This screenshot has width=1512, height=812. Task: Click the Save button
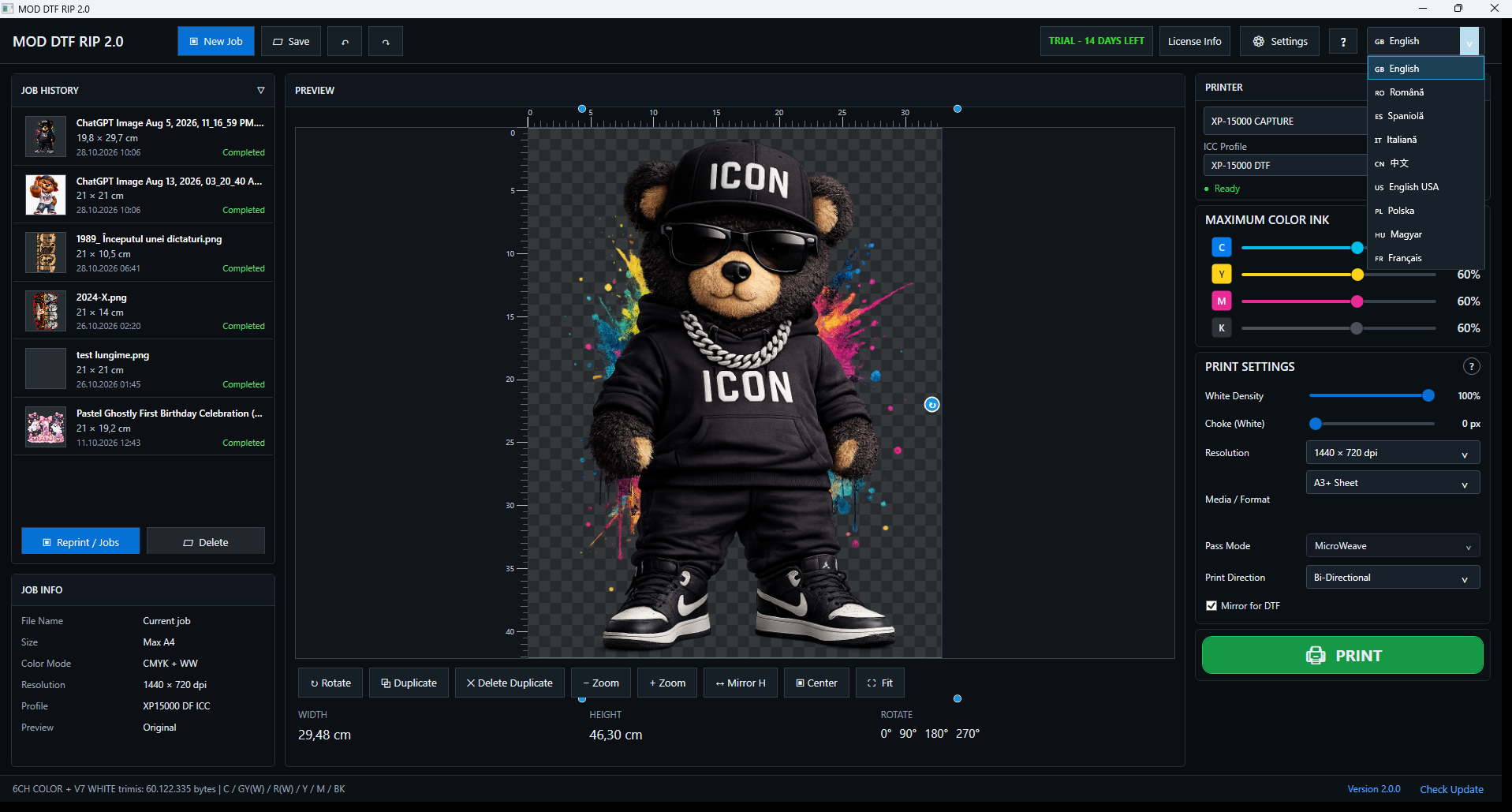click(x=291, y=42)
